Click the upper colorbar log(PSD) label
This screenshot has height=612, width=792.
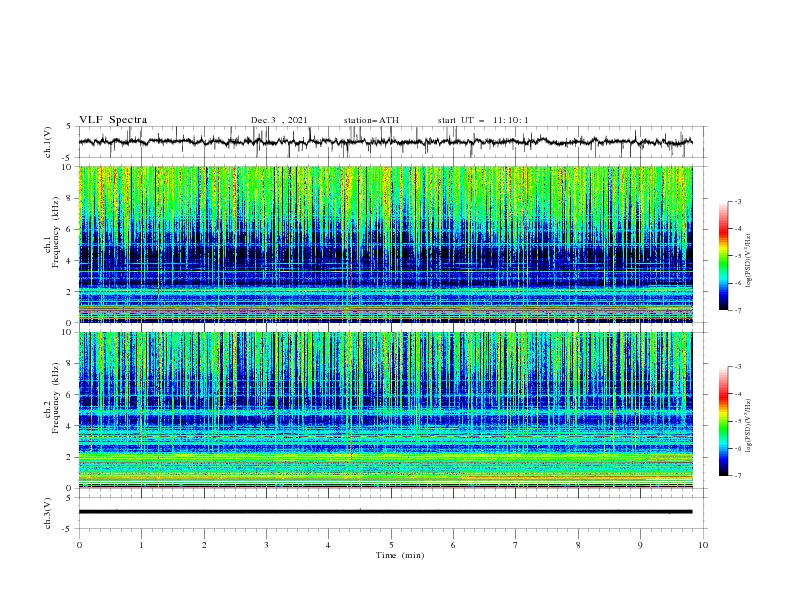click(x=749, y=261)
